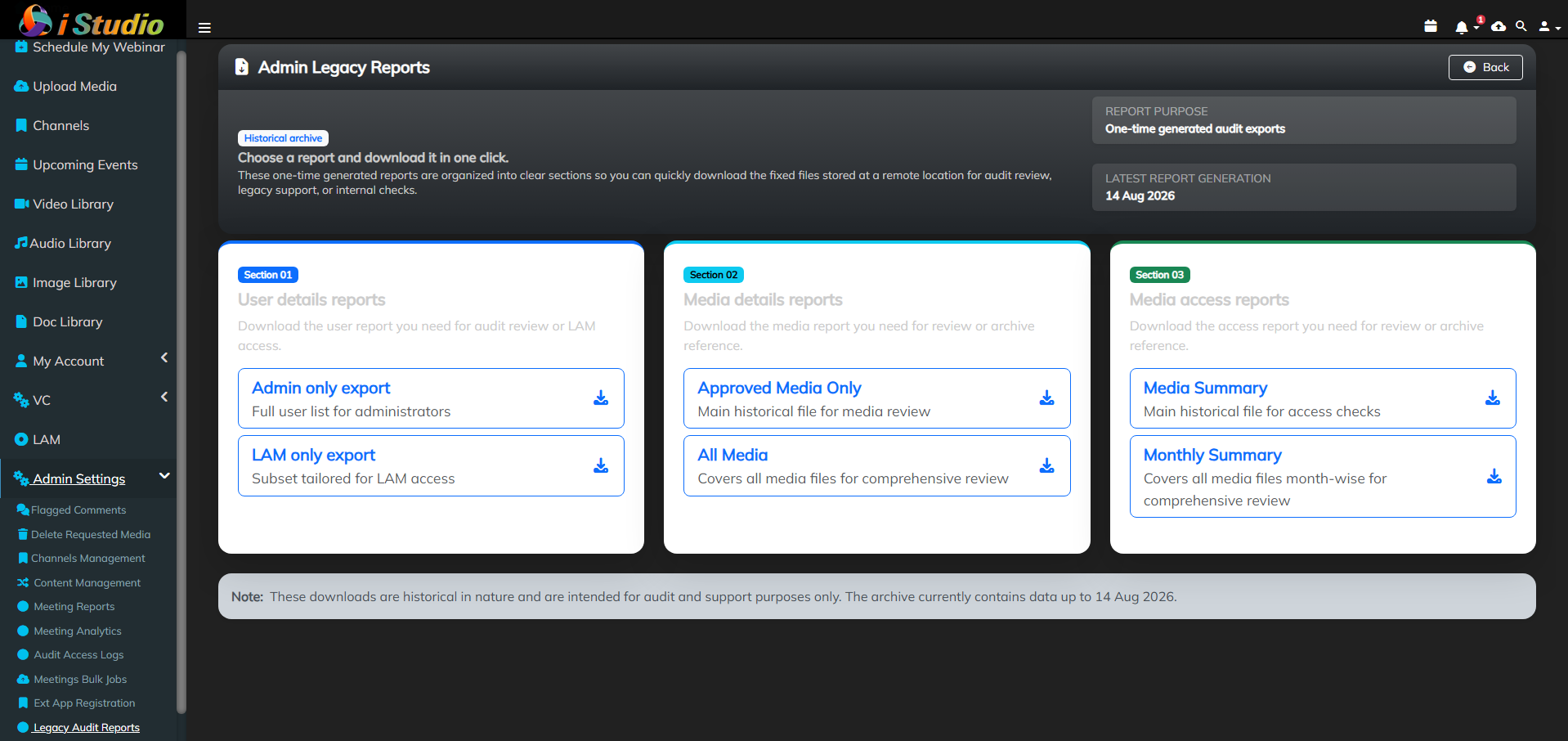Image resolution: width=1568 pixels, height=741 pixels.
Task: Open Meetings Bulk Jobs
Action: [72, 679]
